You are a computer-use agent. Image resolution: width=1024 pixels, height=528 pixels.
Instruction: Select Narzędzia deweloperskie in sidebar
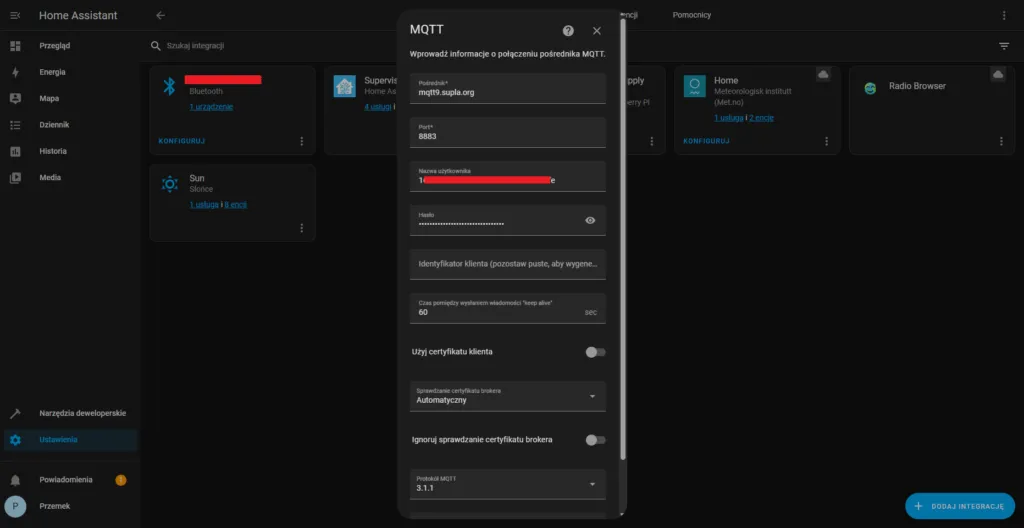pos(83,414)
